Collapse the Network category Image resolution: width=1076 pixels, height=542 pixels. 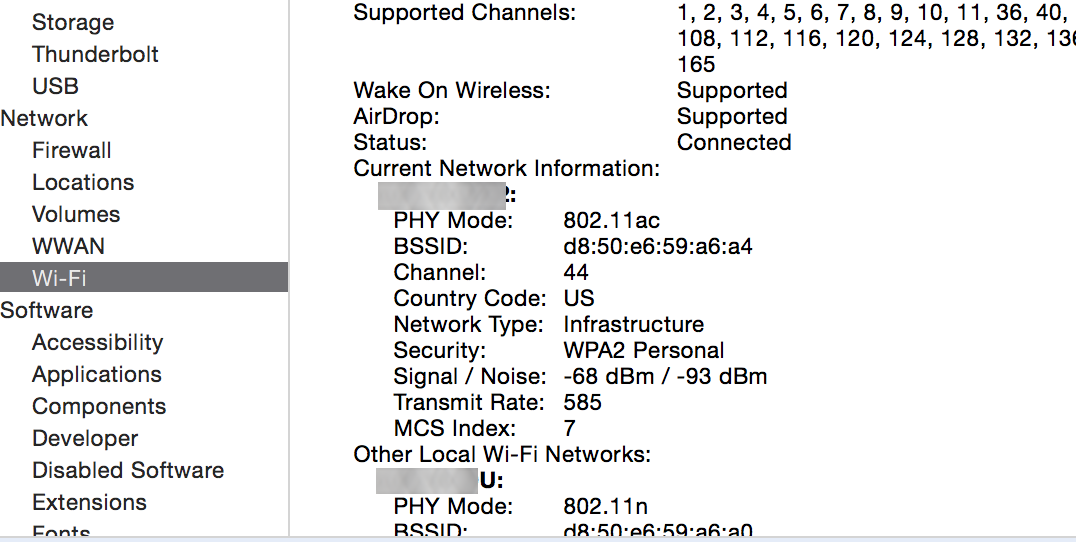44,118
